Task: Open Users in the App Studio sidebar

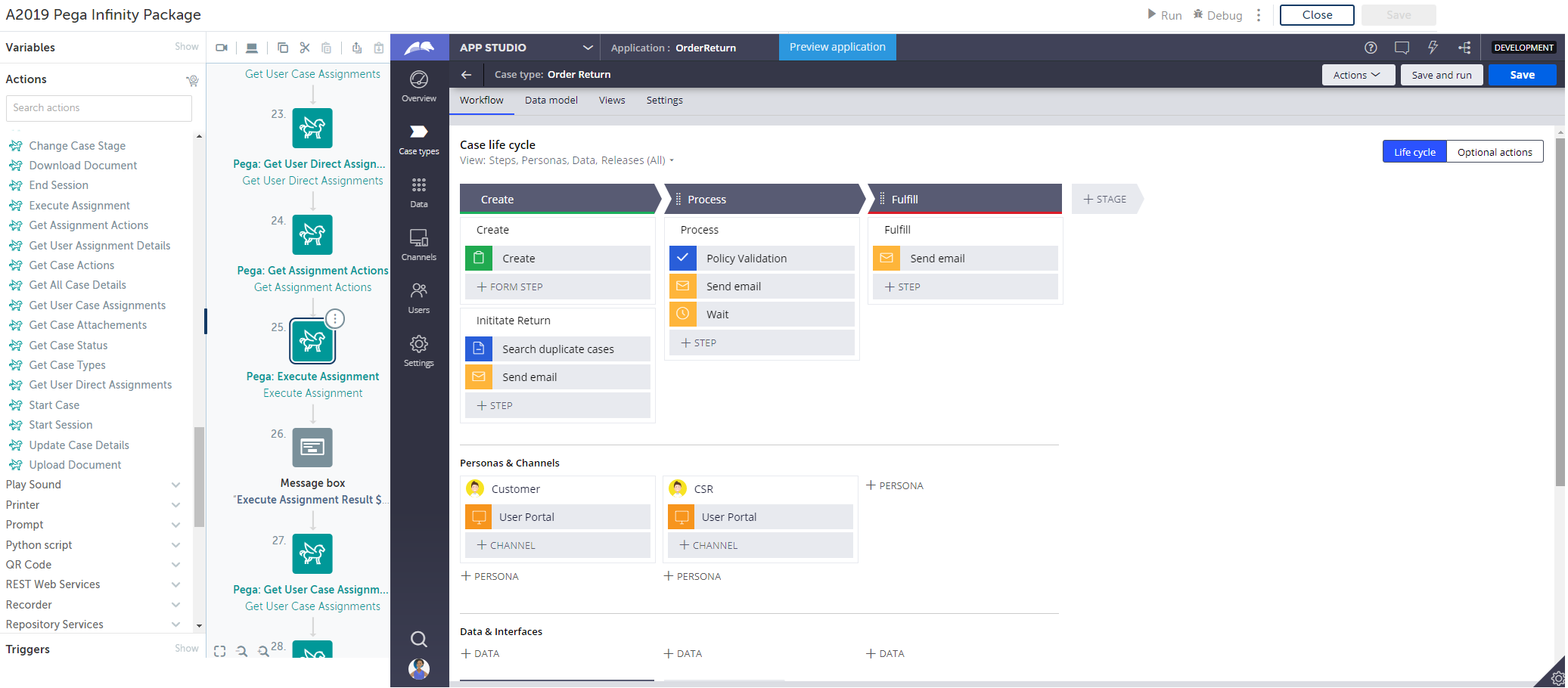Action: pyautogui.click(x=419, y=299)
